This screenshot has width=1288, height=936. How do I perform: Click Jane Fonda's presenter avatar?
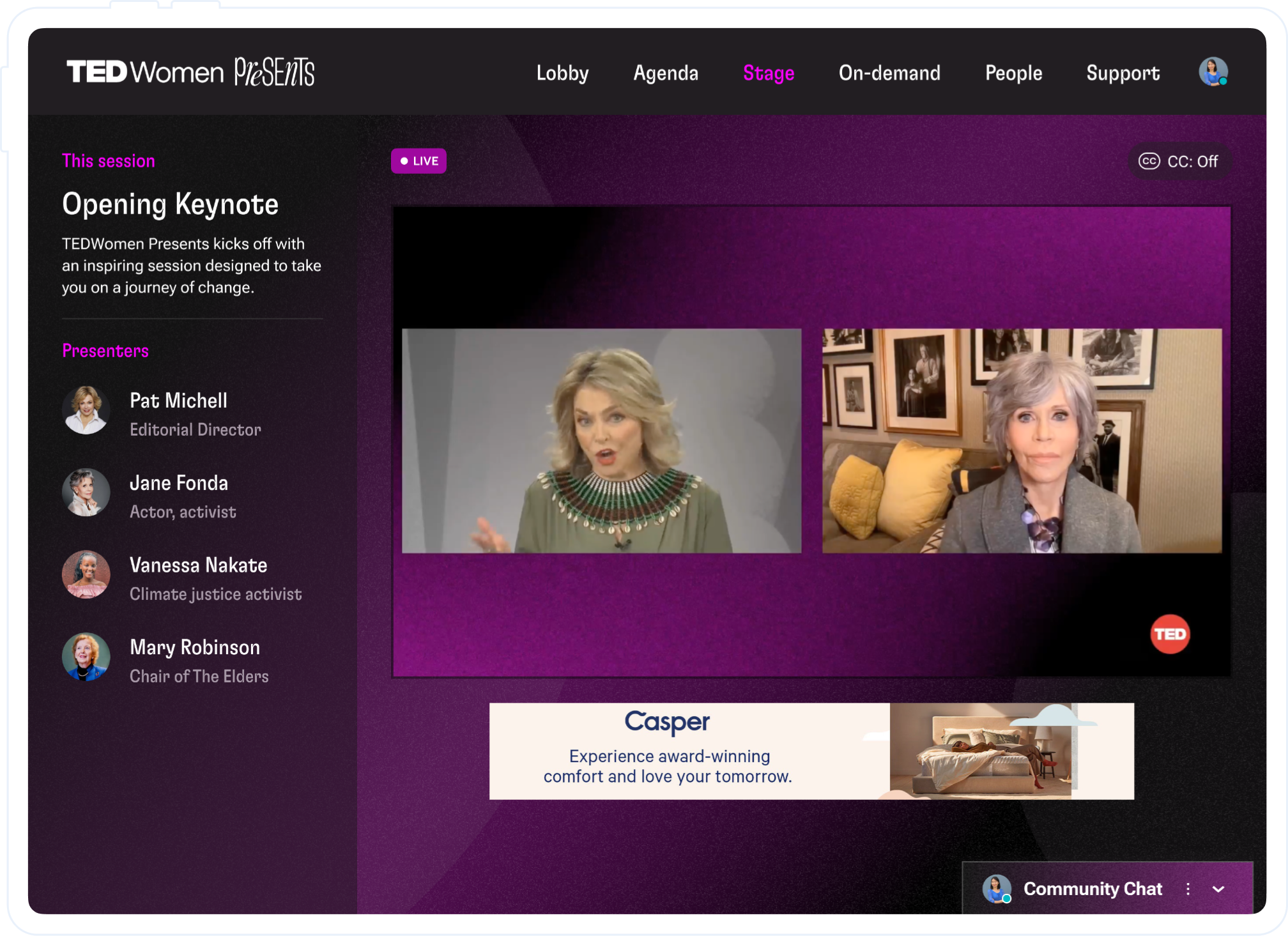click(86, 493)
